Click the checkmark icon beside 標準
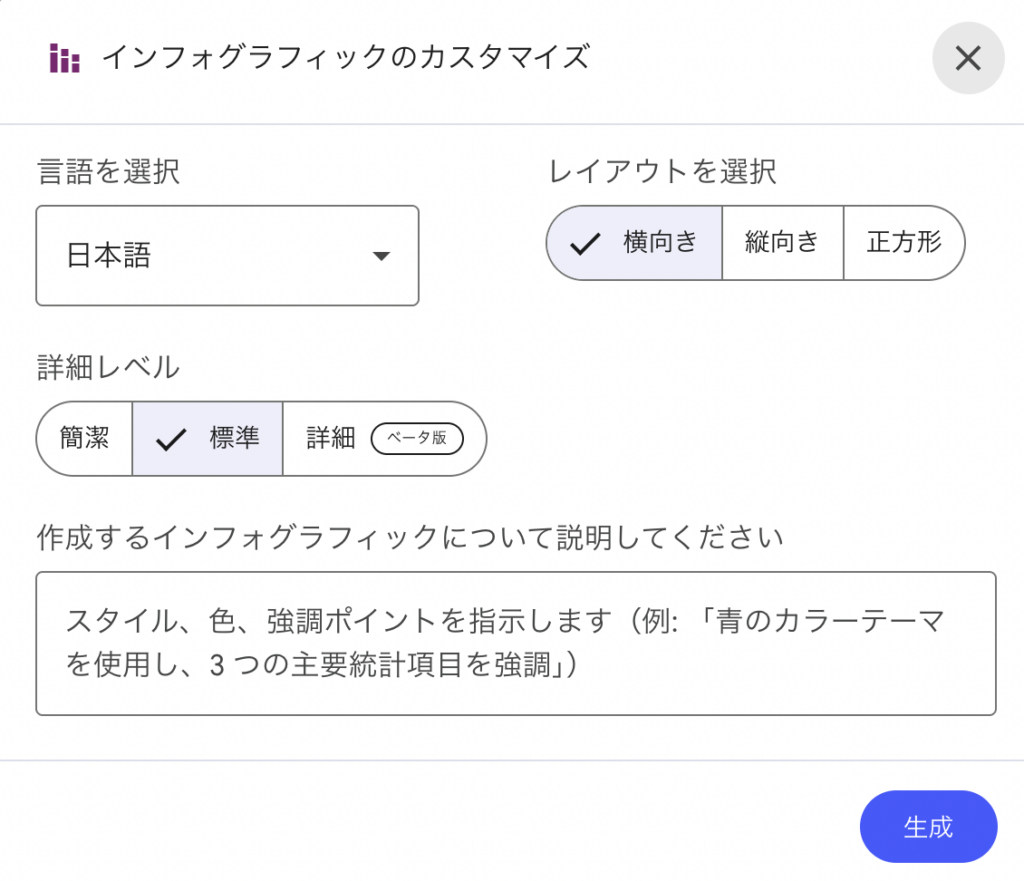Viewport: 1024px width, 881px height. [x=172, y=439]
